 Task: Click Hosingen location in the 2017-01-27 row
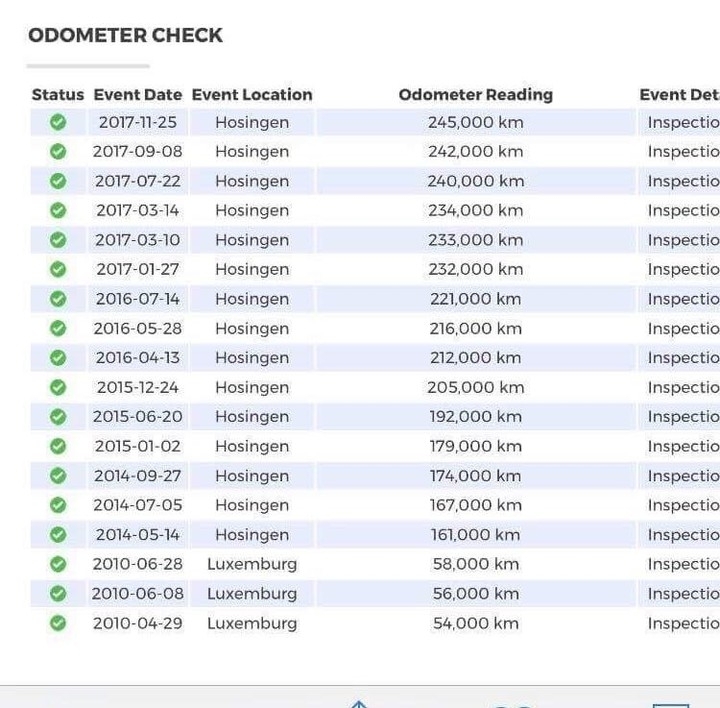tap(252, 270)
